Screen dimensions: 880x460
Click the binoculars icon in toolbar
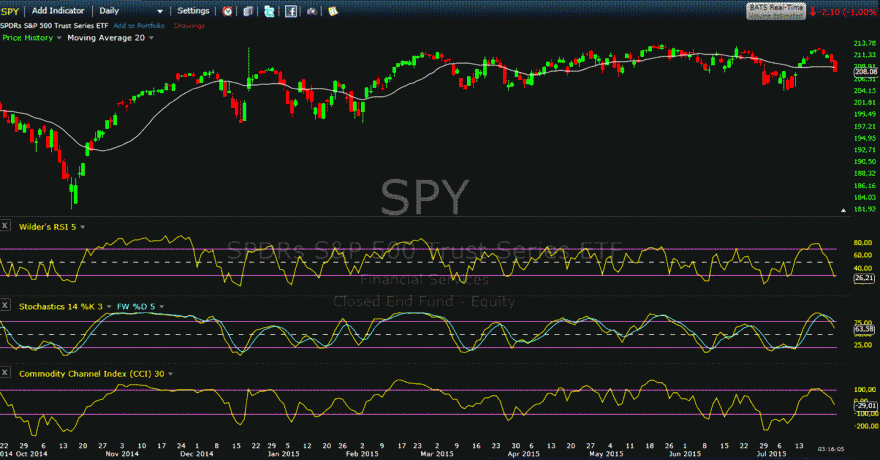312,11
